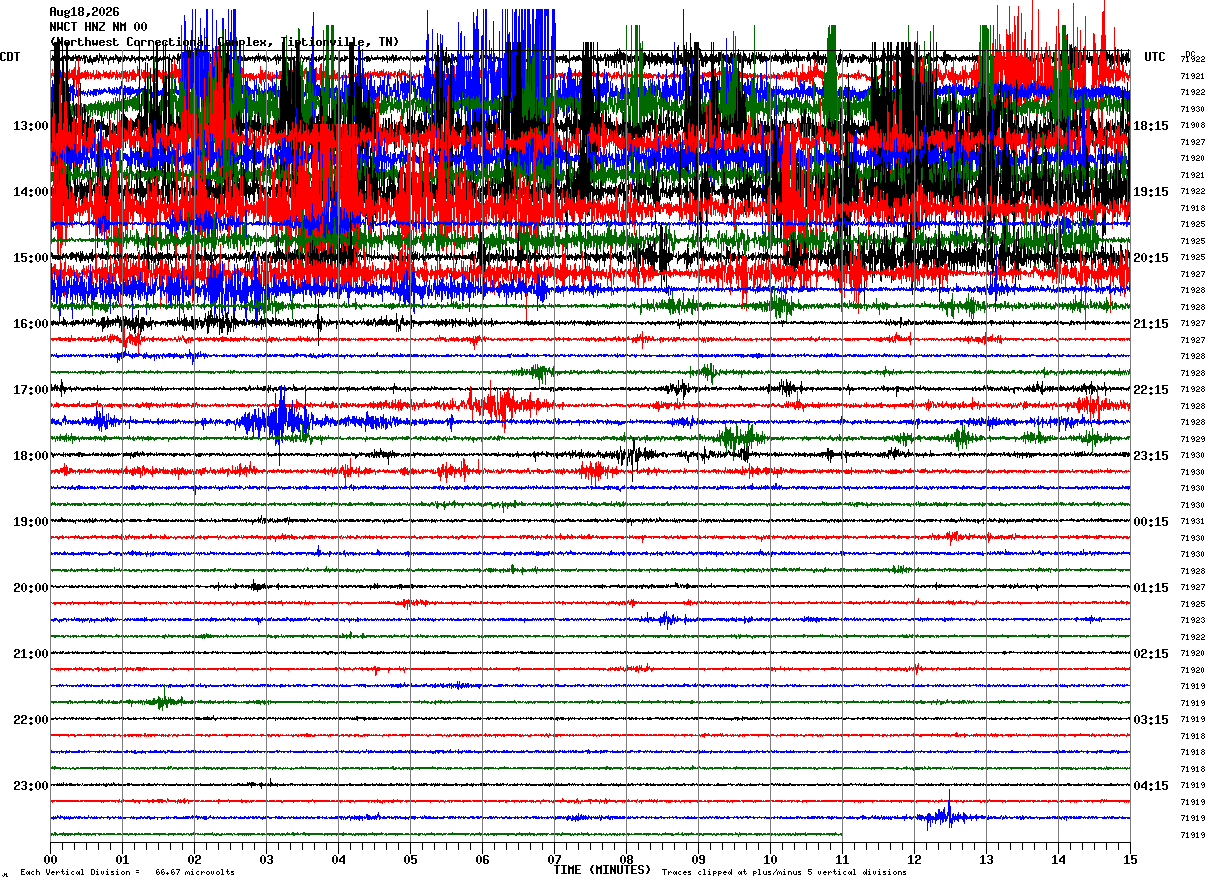Image resolution: width=1210 pixels, height=886 pixels.
Task: Click the 22:15 UTC time label
Action: (x=1151, y=390)
